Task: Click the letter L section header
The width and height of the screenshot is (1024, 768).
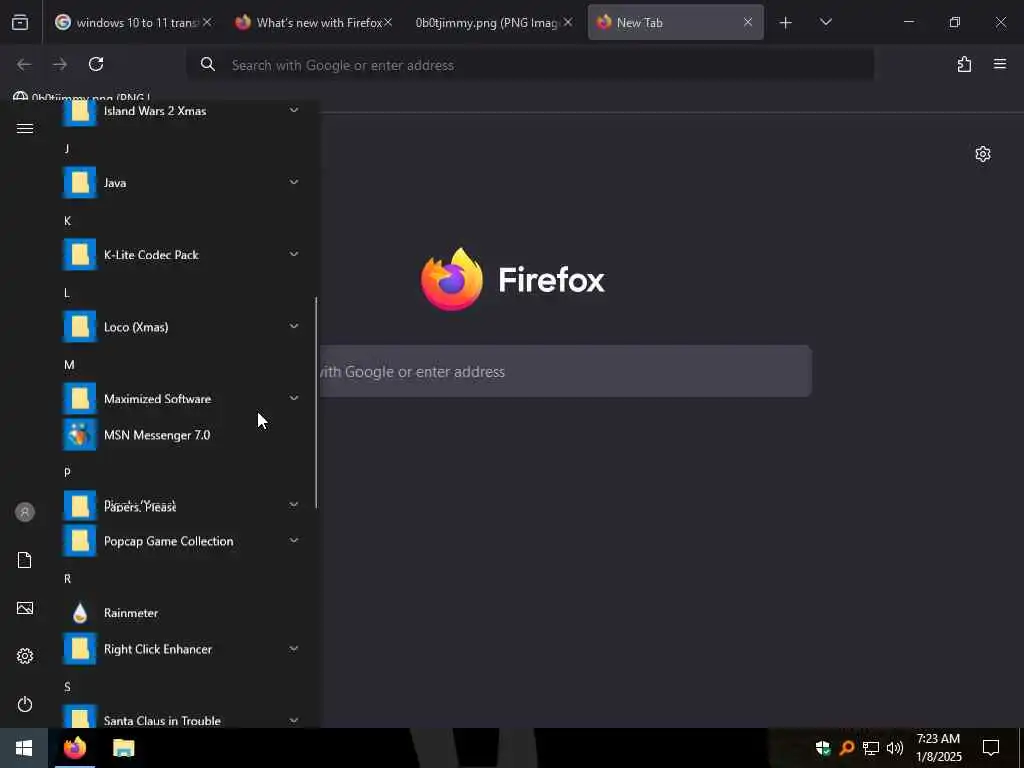Action: (x=67, y=293)
